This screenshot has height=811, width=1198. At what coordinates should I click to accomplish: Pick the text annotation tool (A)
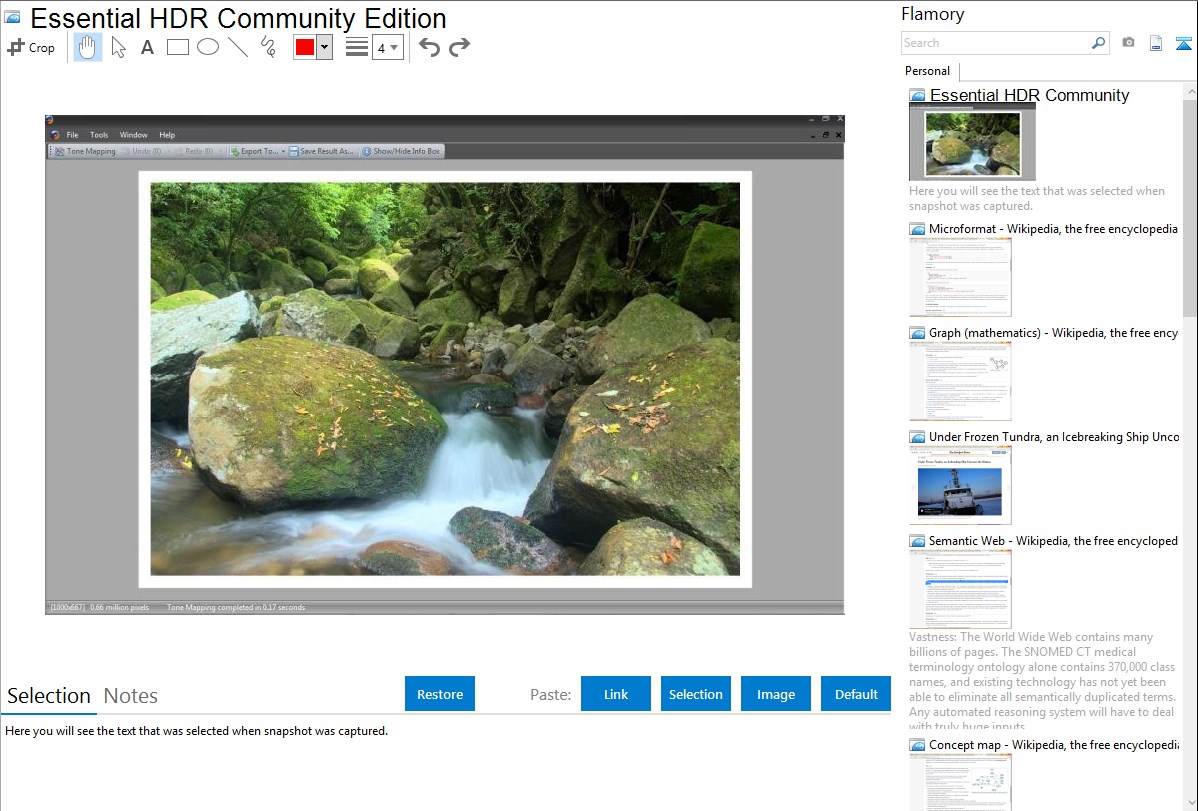147,47
